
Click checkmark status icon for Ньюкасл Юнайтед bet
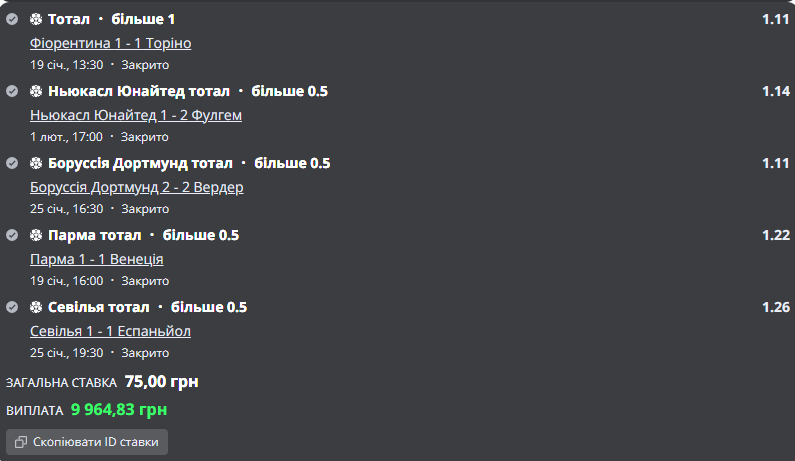[12, 91]
